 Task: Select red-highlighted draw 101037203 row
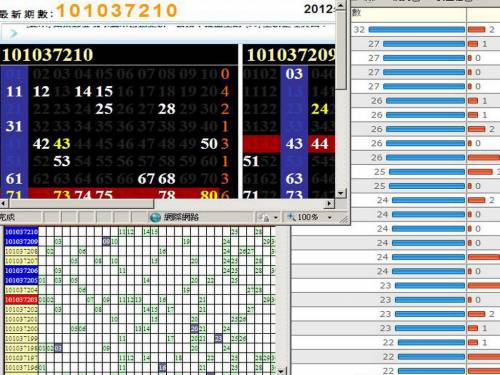[21, 300]
